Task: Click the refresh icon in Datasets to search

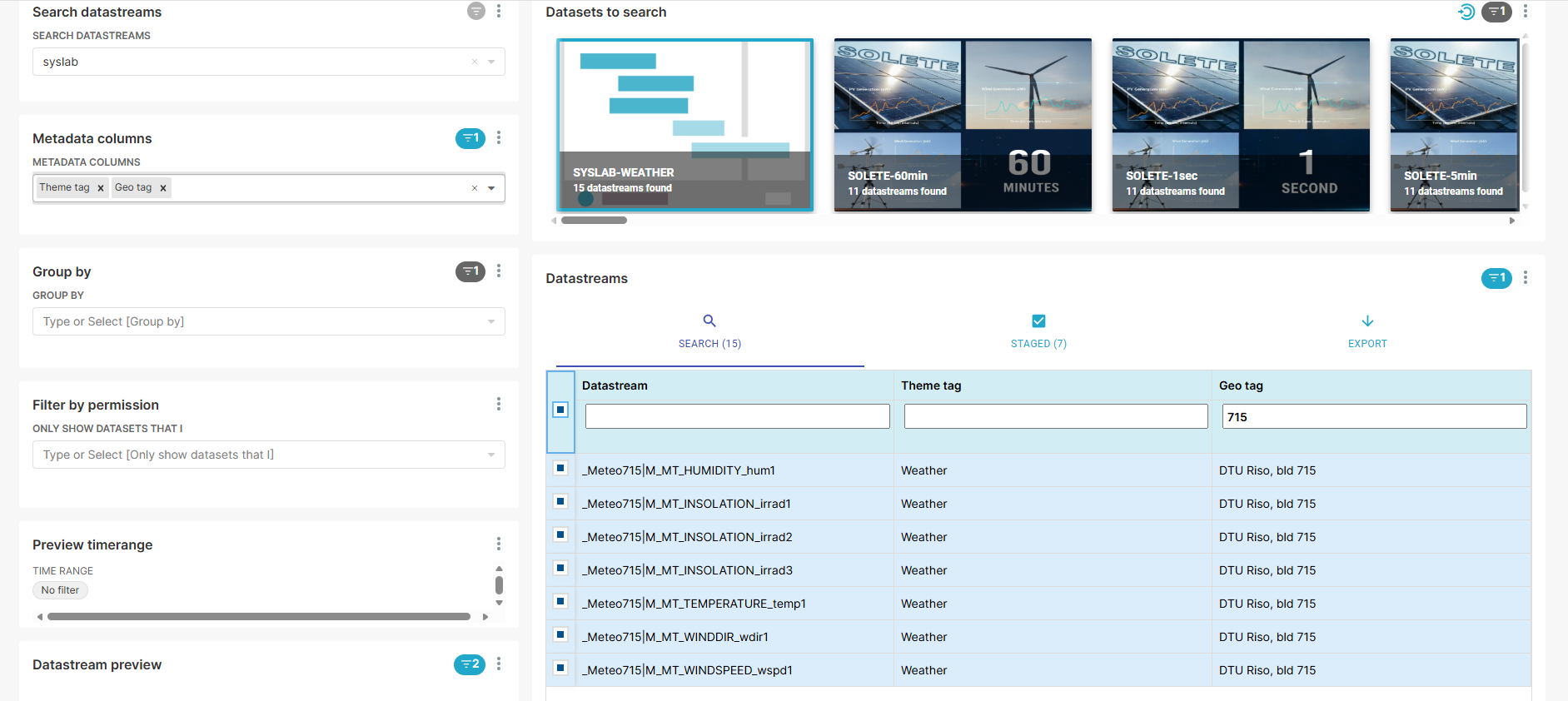Action: click(x=1466, y=12)
